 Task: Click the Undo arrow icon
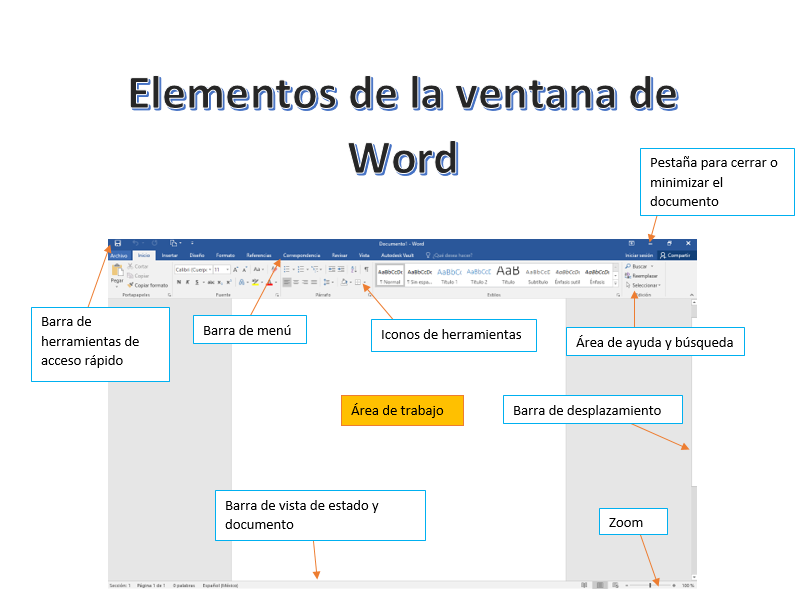click(x=136, y=243)
